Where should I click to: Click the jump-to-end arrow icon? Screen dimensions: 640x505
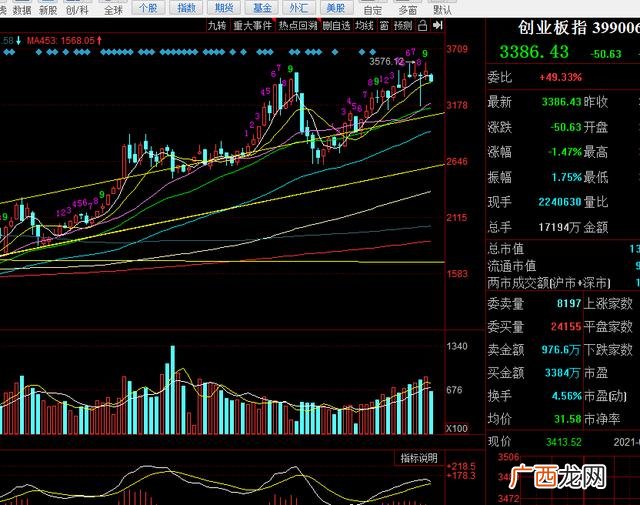pyautogui.click(x=437, y=26)
